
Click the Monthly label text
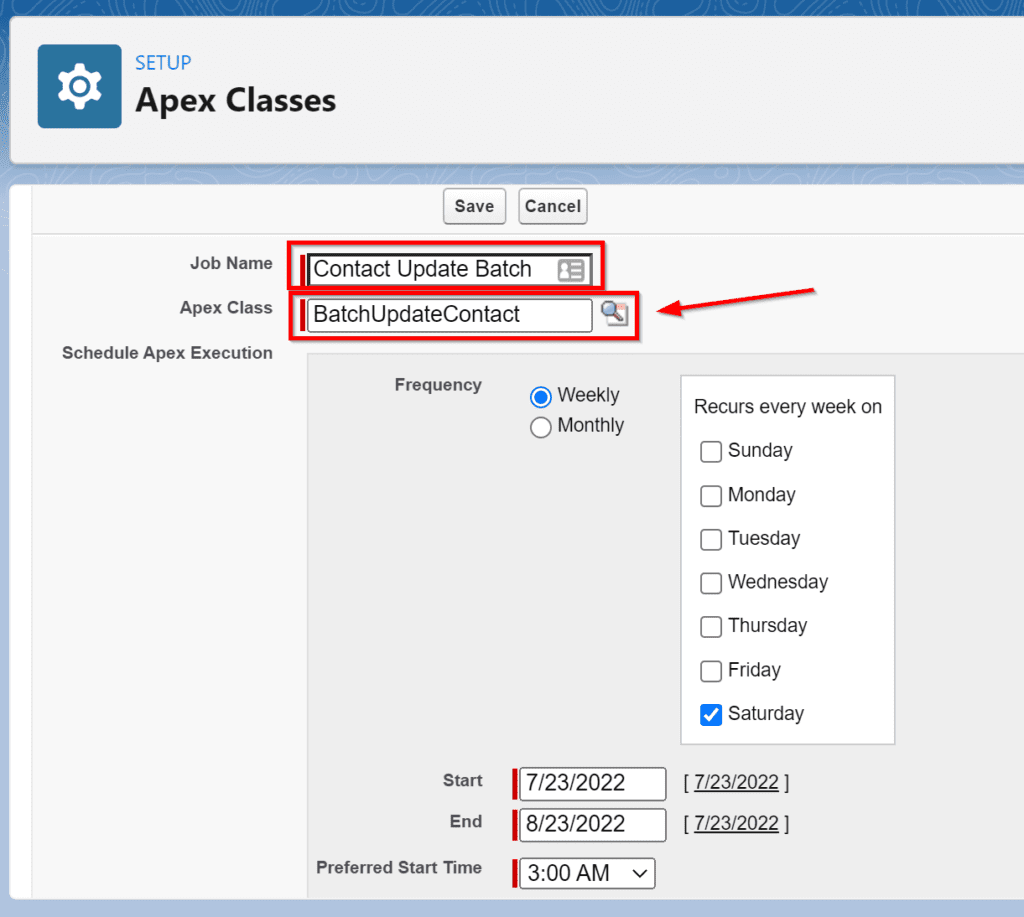(x=591, y=425)
